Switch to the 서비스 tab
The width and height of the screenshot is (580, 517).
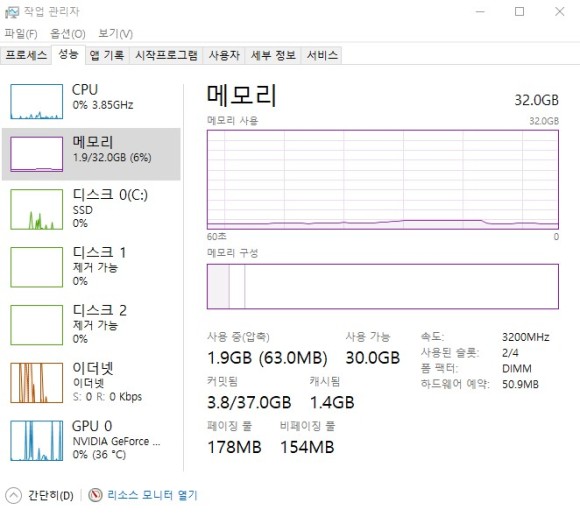coord(322,55)
